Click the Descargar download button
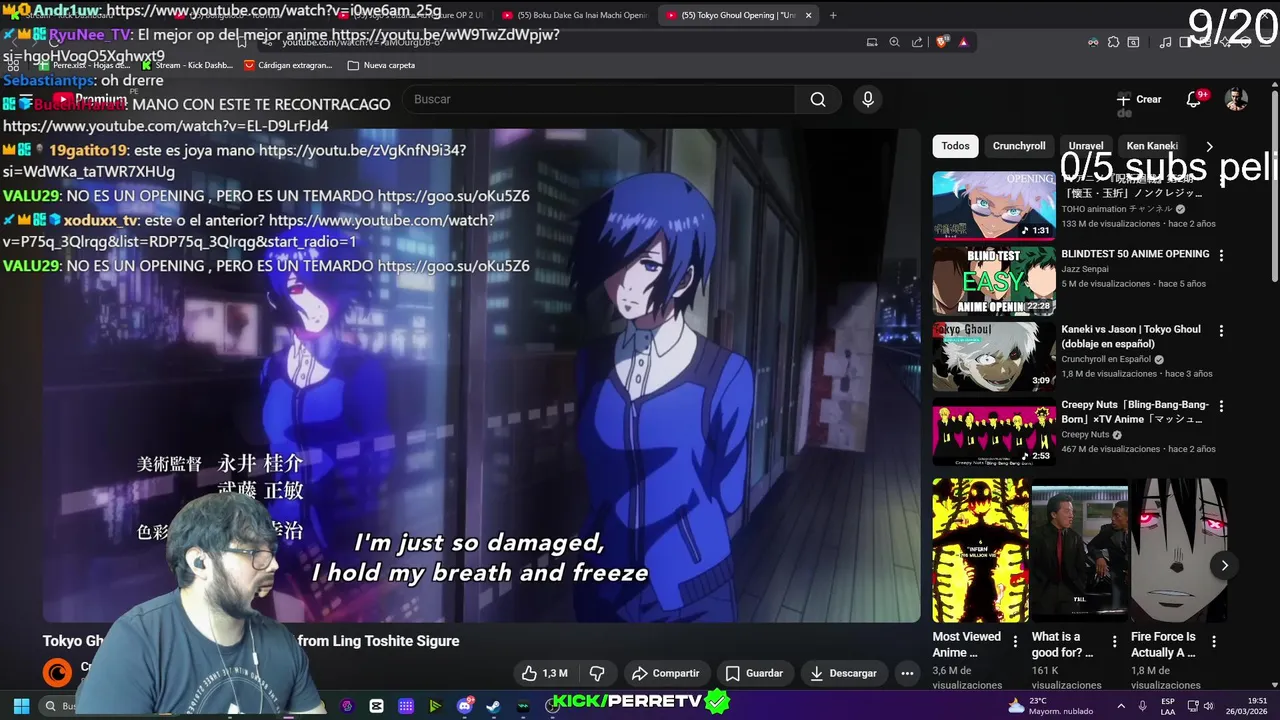Screen dimensions: 1280x720 tap(843, 673)
